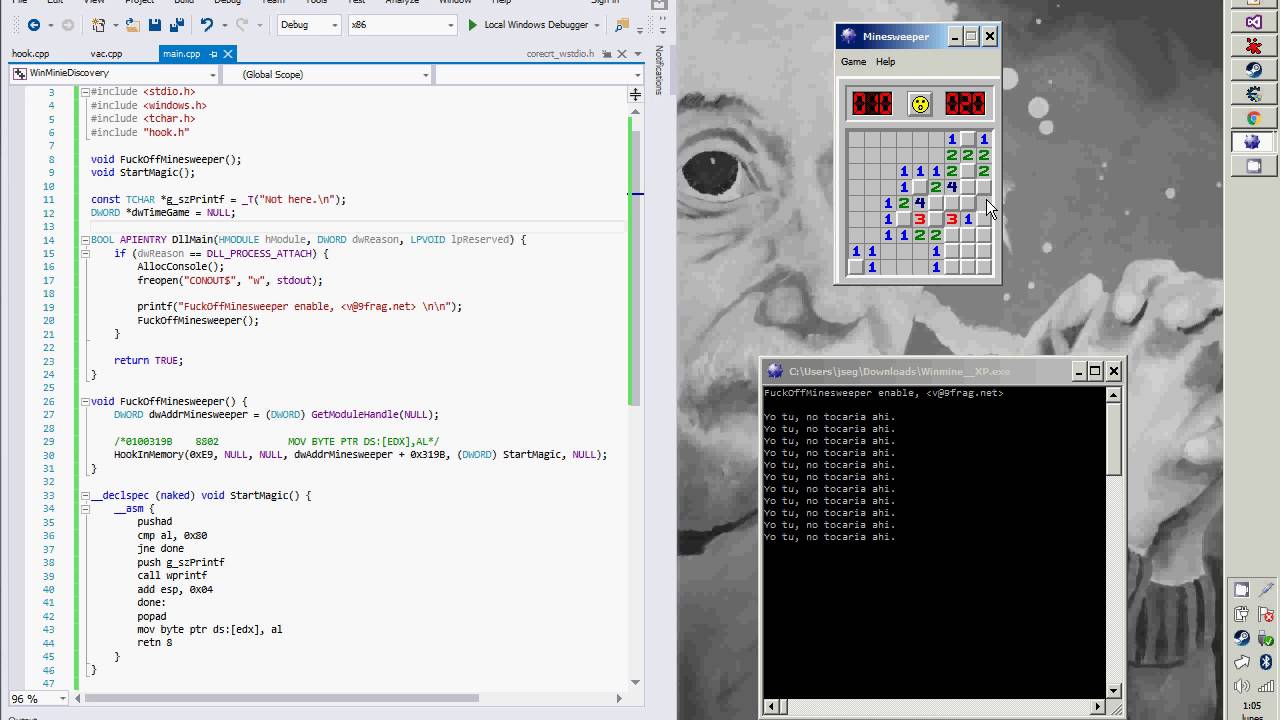Viewport: 1280px width, 720px height.
Task: Open the 96 % zoom dropdown
Action: coord(37,699)
